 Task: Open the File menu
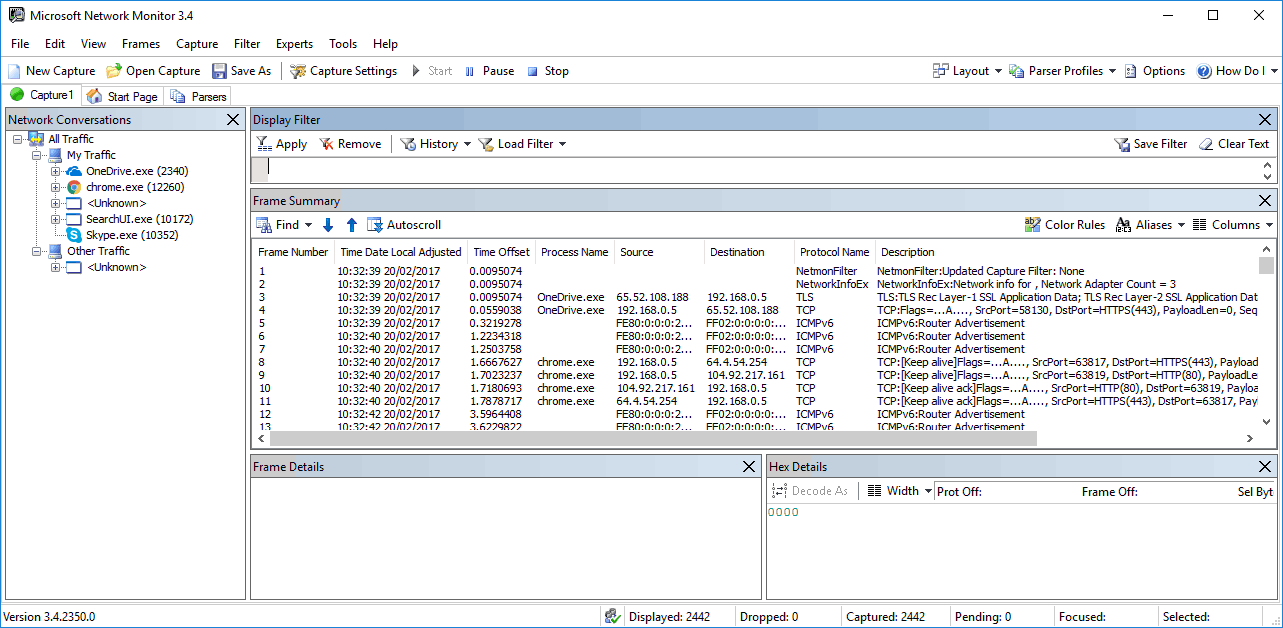(x=20, y=44)
